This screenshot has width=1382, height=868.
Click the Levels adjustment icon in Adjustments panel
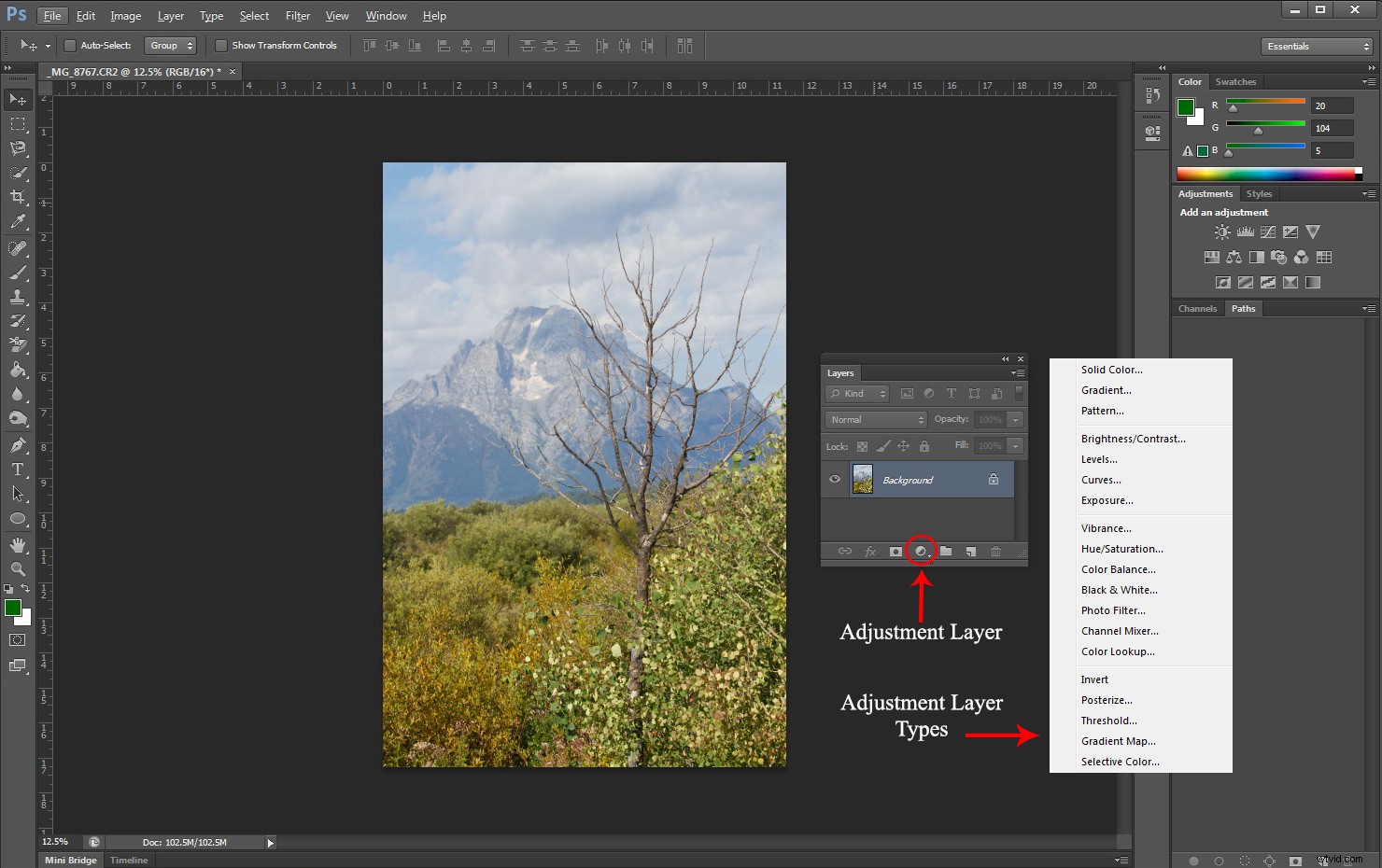tap(1244, 231)
